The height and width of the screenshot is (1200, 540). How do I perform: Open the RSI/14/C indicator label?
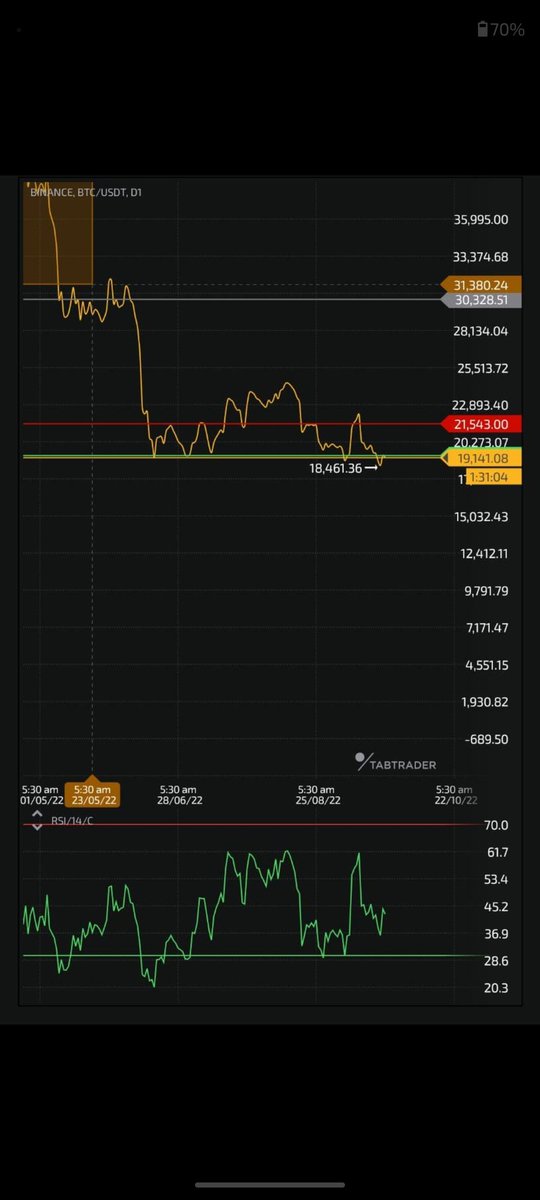click(x=71, y=820)
